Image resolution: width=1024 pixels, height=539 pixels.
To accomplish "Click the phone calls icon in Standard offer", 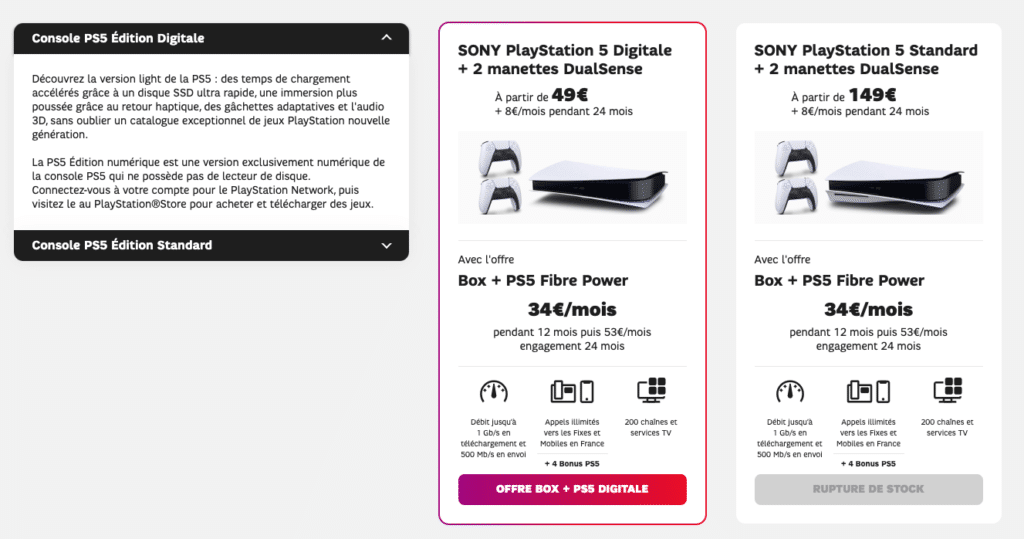I will tap(869, 391).
